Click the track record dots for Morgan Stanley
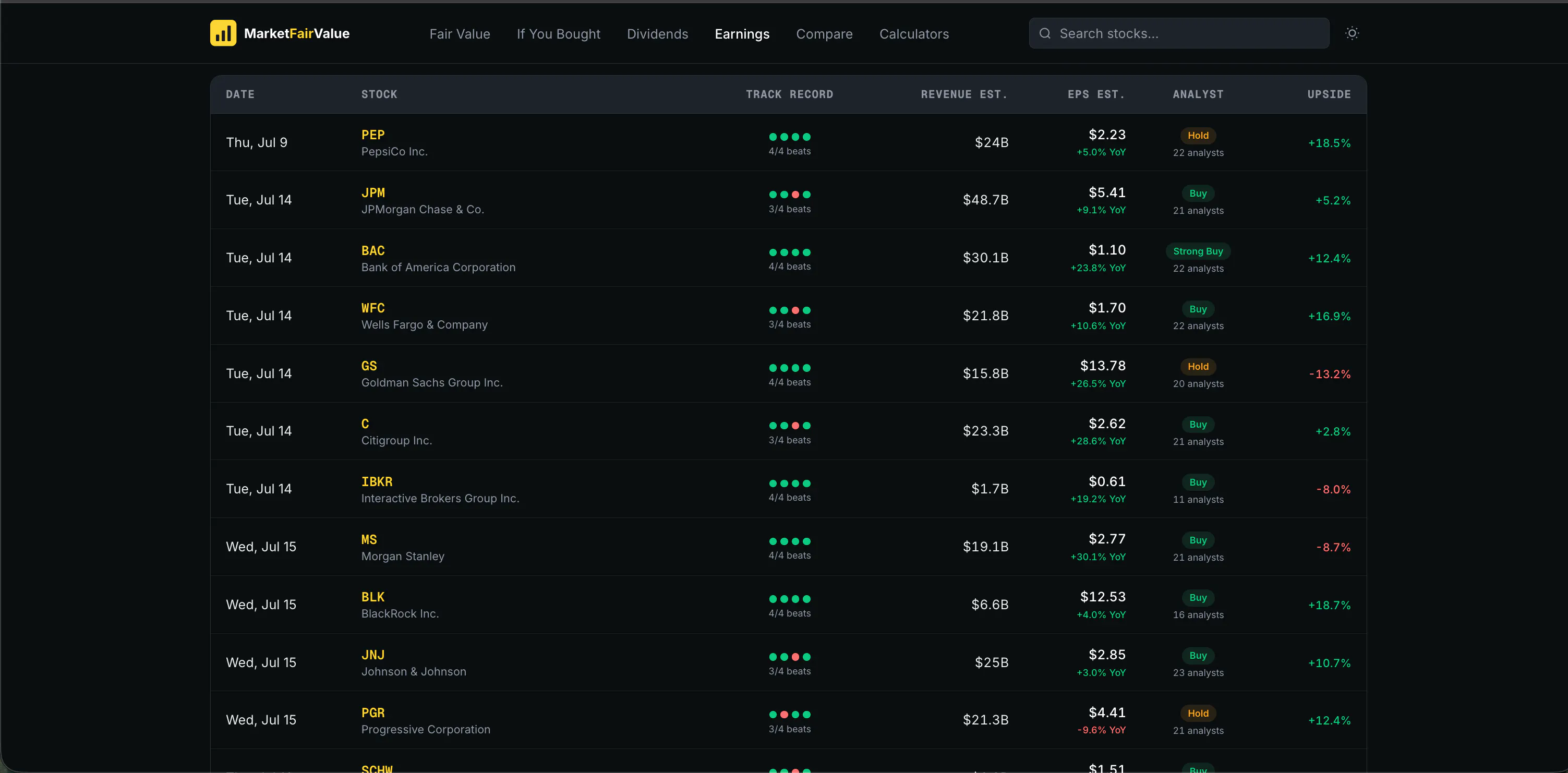Image resolution: width=1568 pixels, height=773 pixels. [x=790, y=541]
